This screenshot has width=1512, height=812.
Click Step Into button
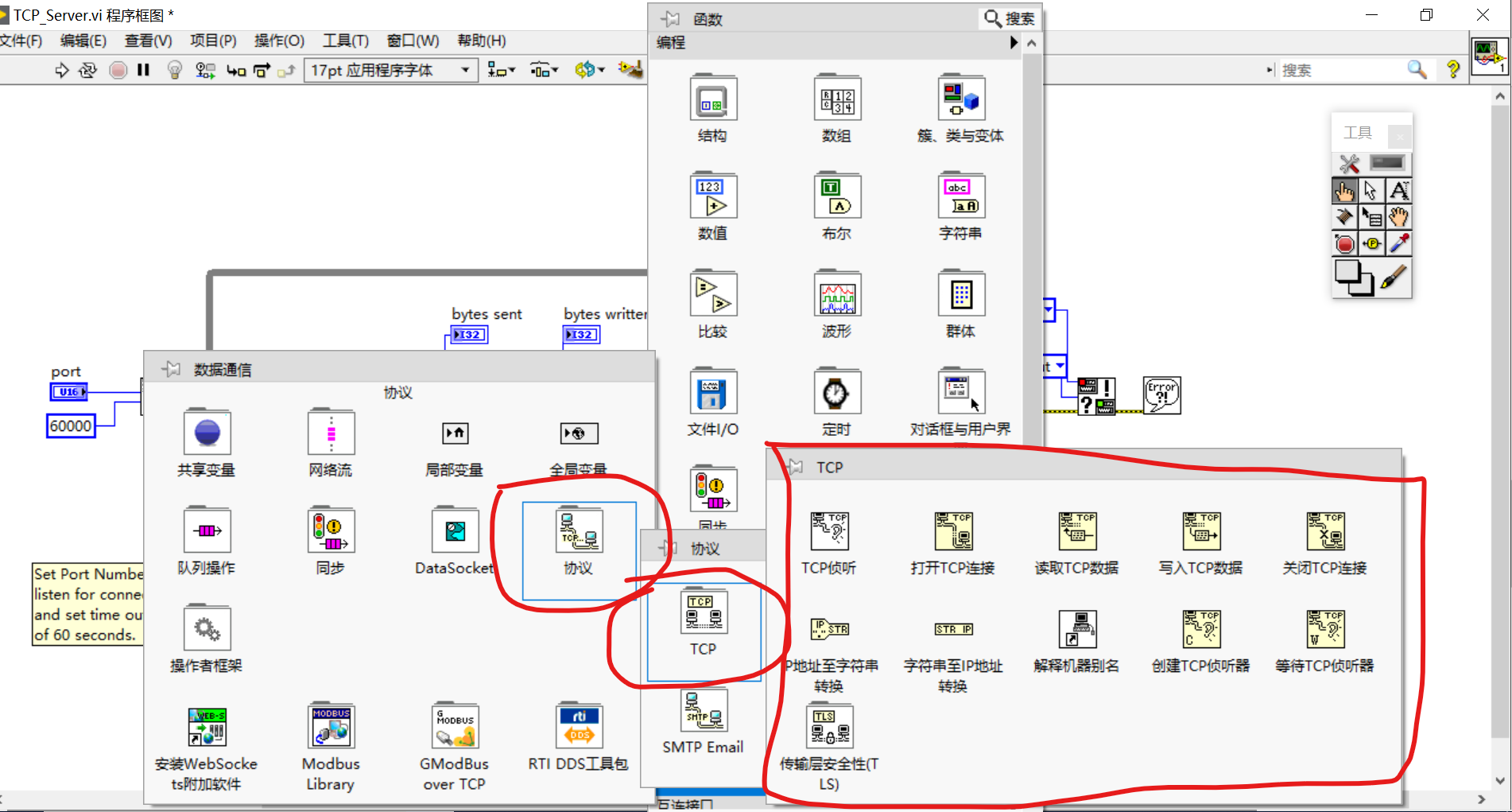click(x=235, y=71)
